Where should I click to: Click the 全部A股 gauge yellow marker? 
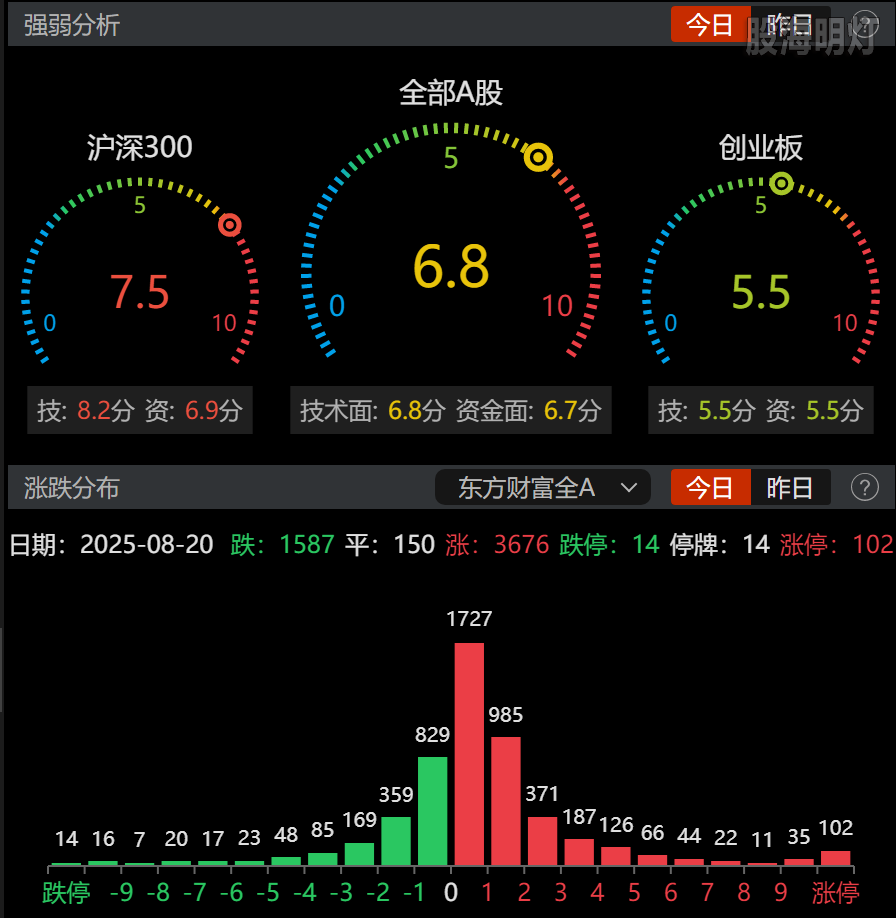pyautogui.click(x=538, y=157)
